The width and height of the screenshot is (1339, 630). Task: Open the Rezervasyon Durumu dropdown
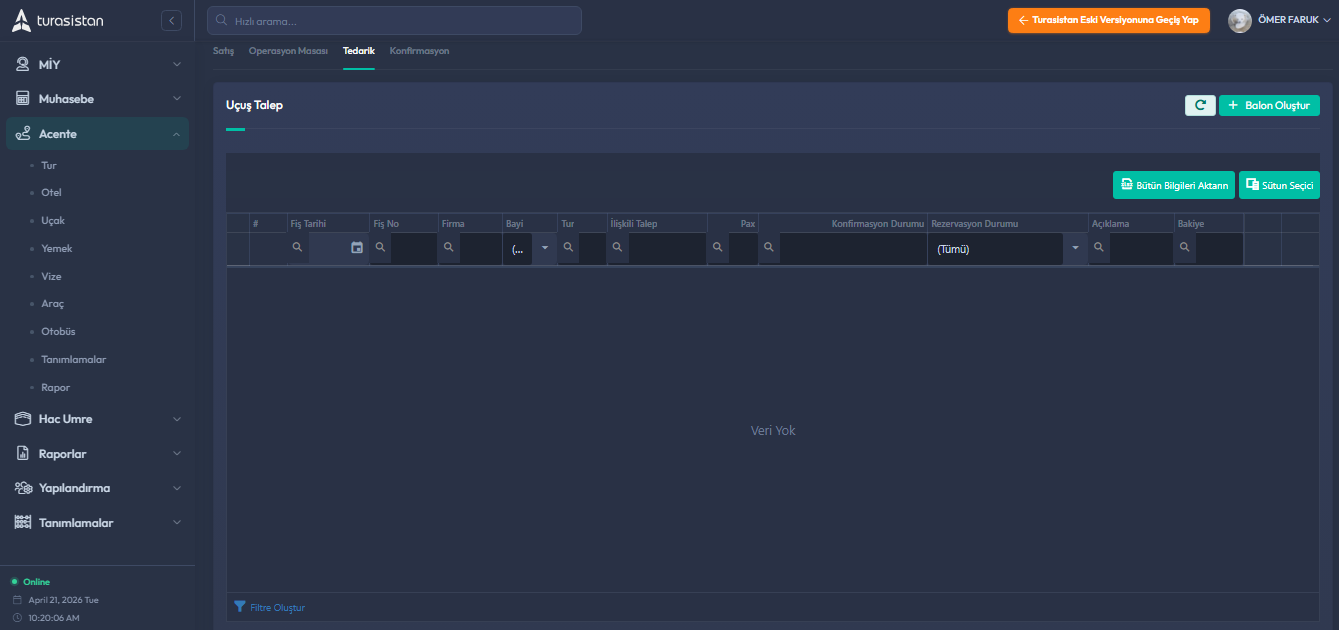(x=1075, y=249)
